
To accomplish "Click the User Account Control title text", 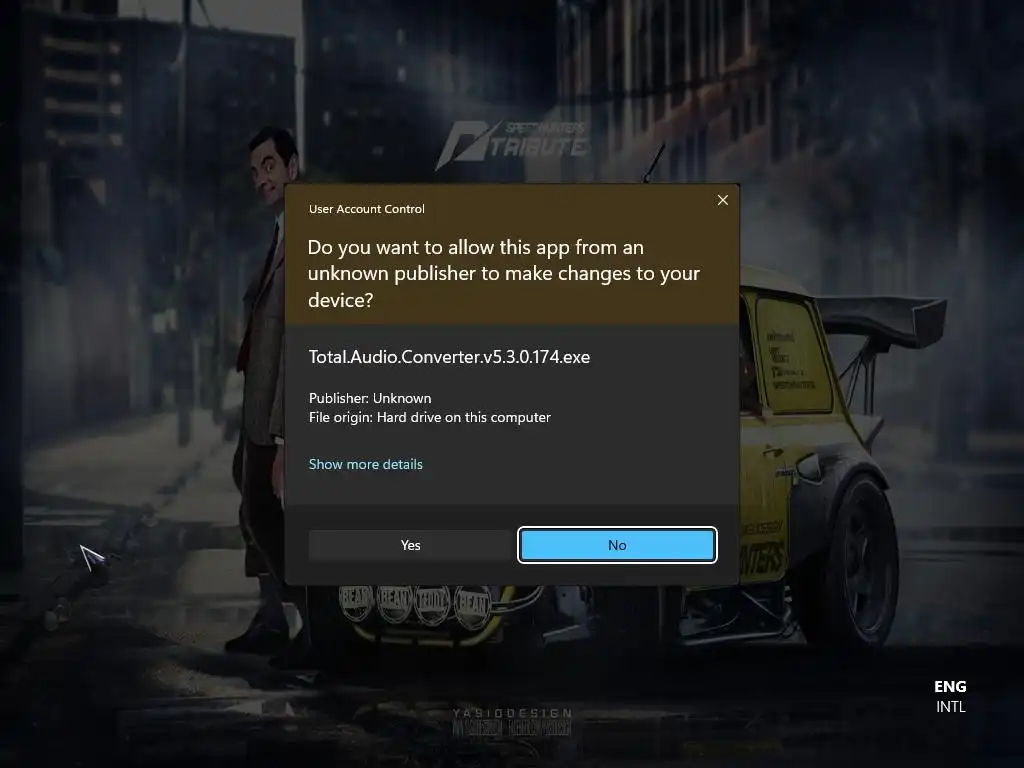I will (x=366, y=209).
